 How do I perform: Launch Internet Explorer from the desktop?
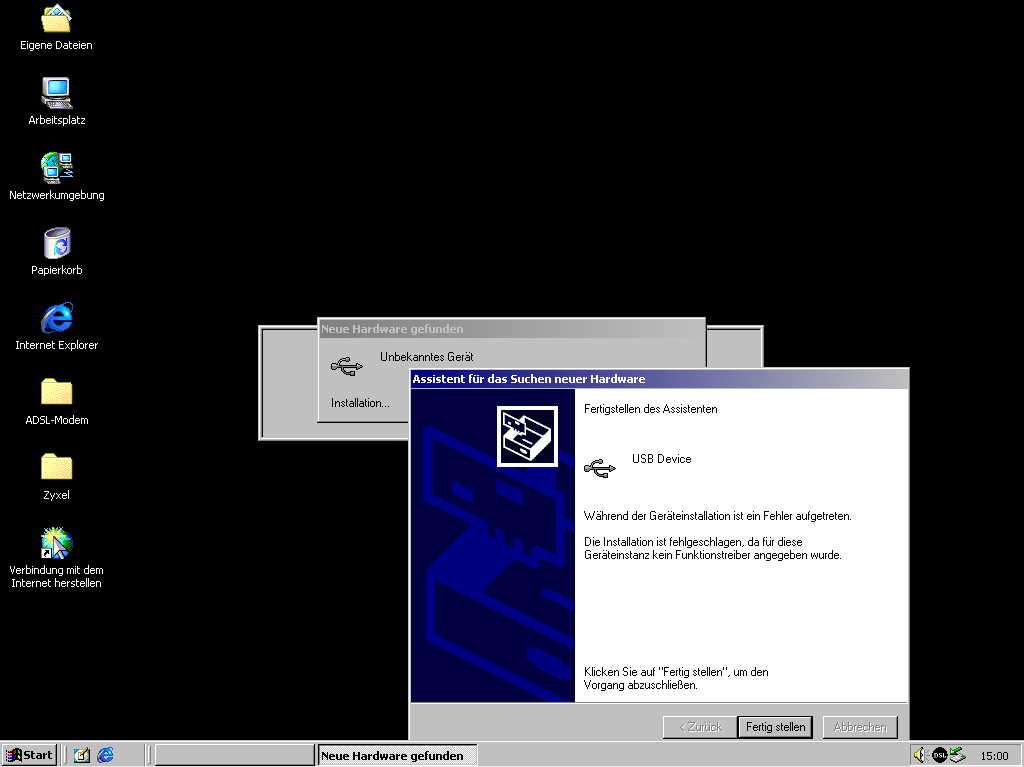pos(56,319)
